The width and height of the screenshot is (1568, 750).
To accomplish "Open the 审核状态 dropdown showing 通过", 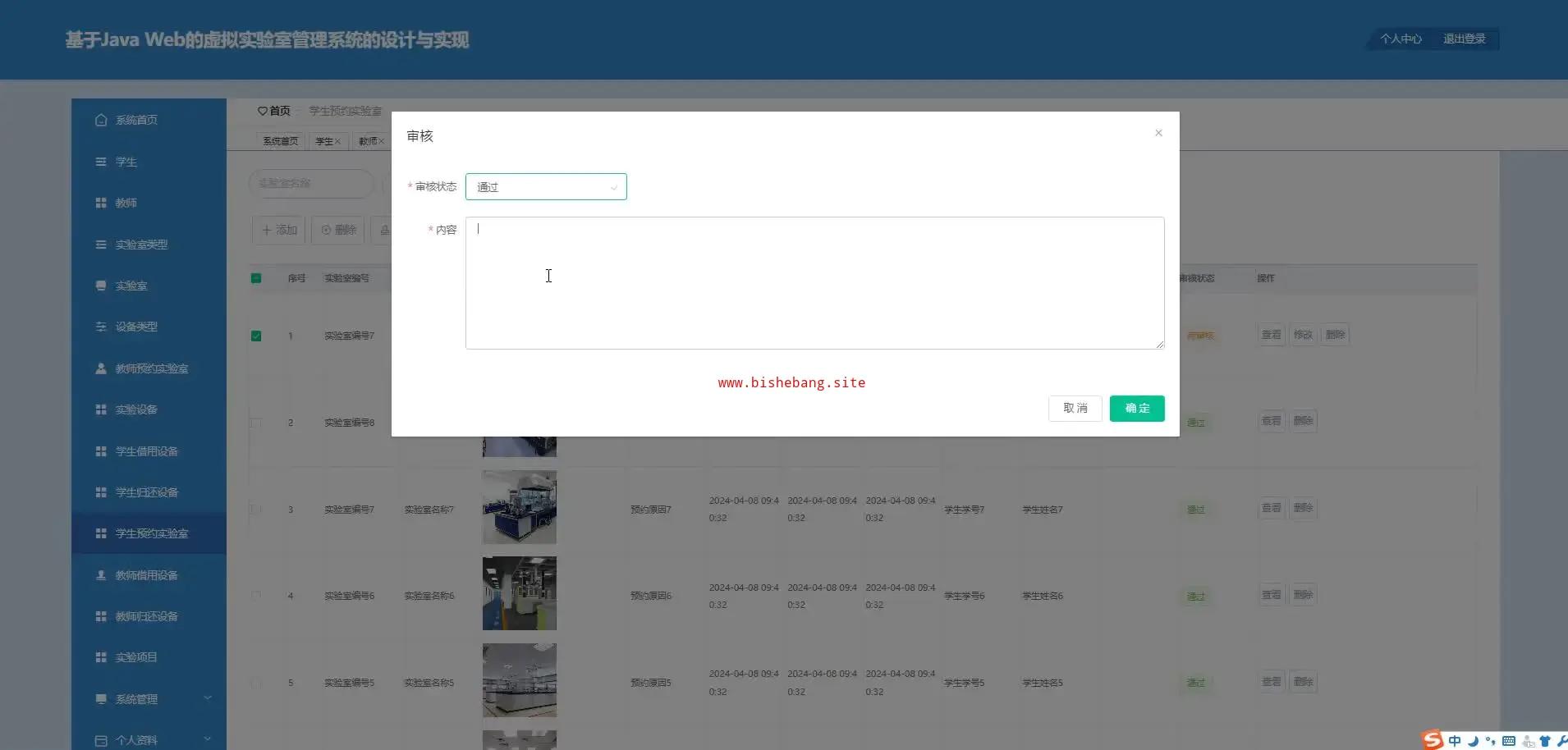I will (x=546, y=187).
